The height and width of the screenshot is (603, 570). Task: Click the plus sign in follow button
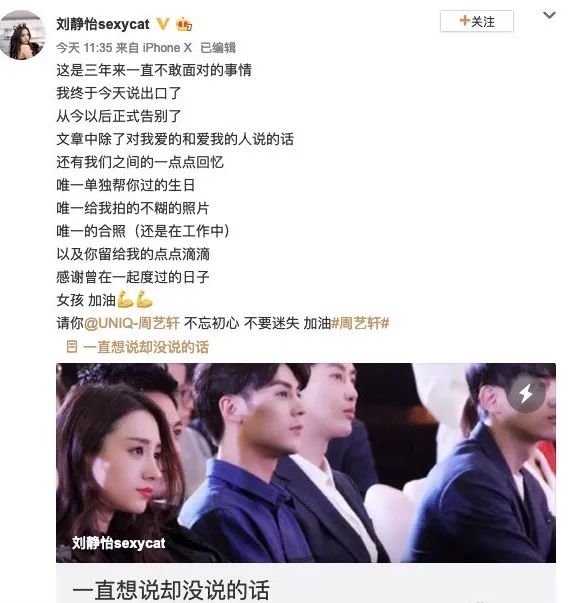465,20
